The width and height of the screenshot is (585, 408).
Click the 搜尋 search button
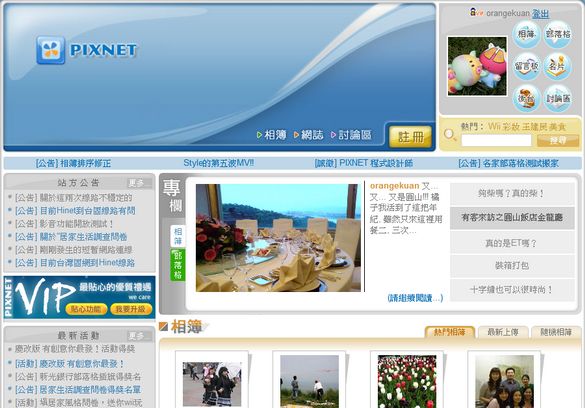point(558,141)
